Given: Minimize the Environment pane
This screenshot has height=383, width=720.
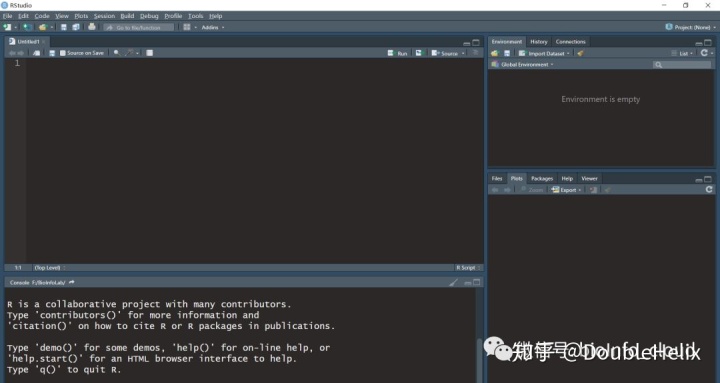Looking at the screenshot, I should (699, 43).
